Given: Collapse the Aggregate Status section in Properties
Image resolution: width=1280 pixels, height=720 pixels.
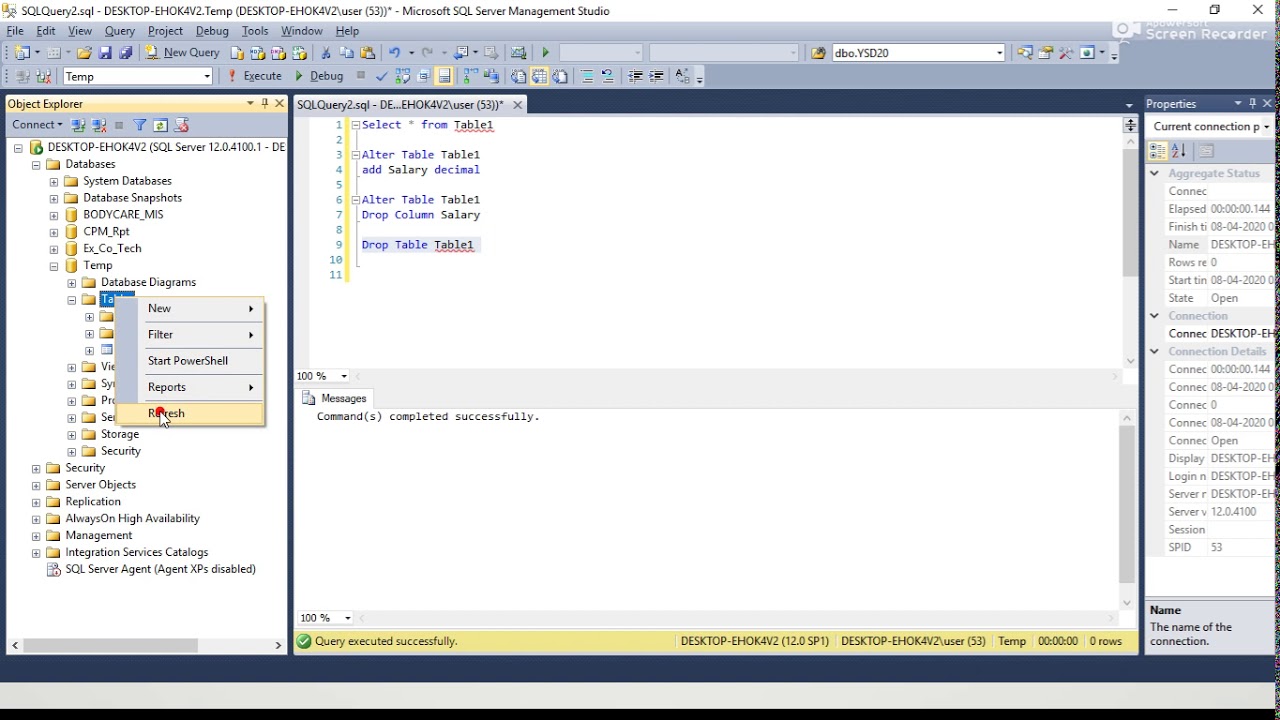Looking at the screenshot, I should click(x=1154, y=173).
